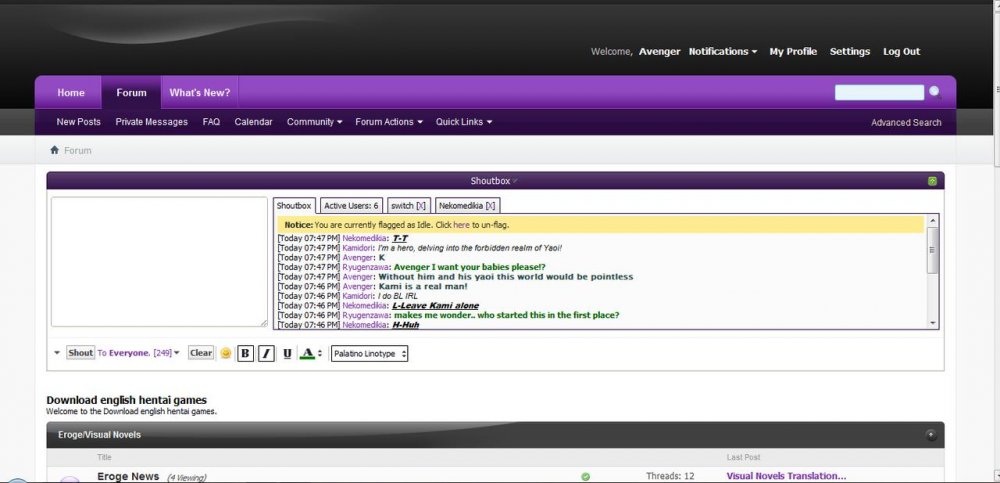
Task: Click the search magnifier icon
Action: click(935, 92)
